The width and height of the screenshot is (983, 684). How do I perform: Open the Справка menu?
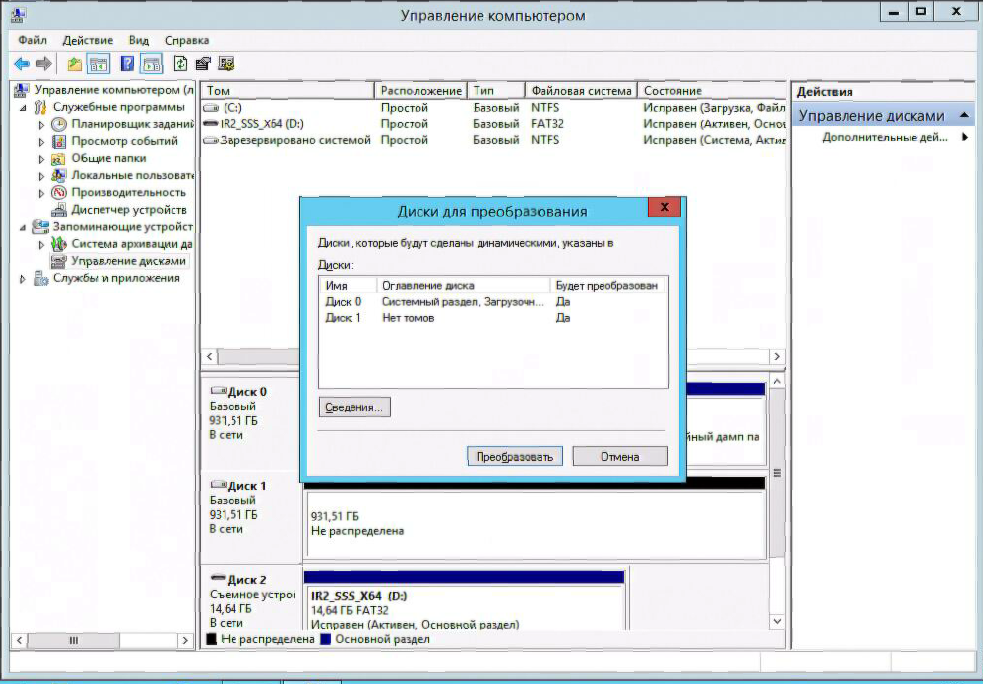(187, 40)
